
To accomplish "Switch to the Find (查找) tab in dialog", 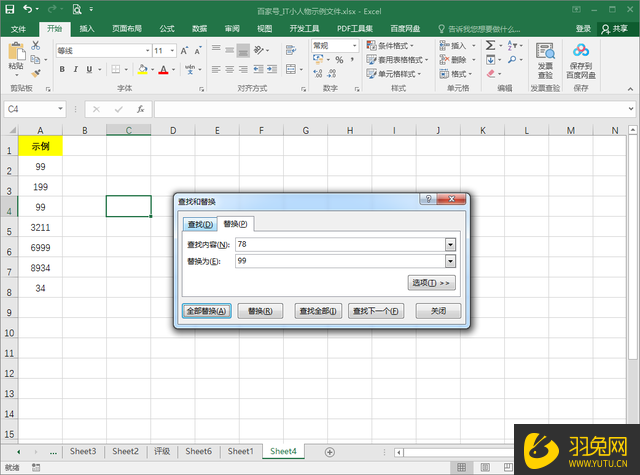I will [200, 224].
